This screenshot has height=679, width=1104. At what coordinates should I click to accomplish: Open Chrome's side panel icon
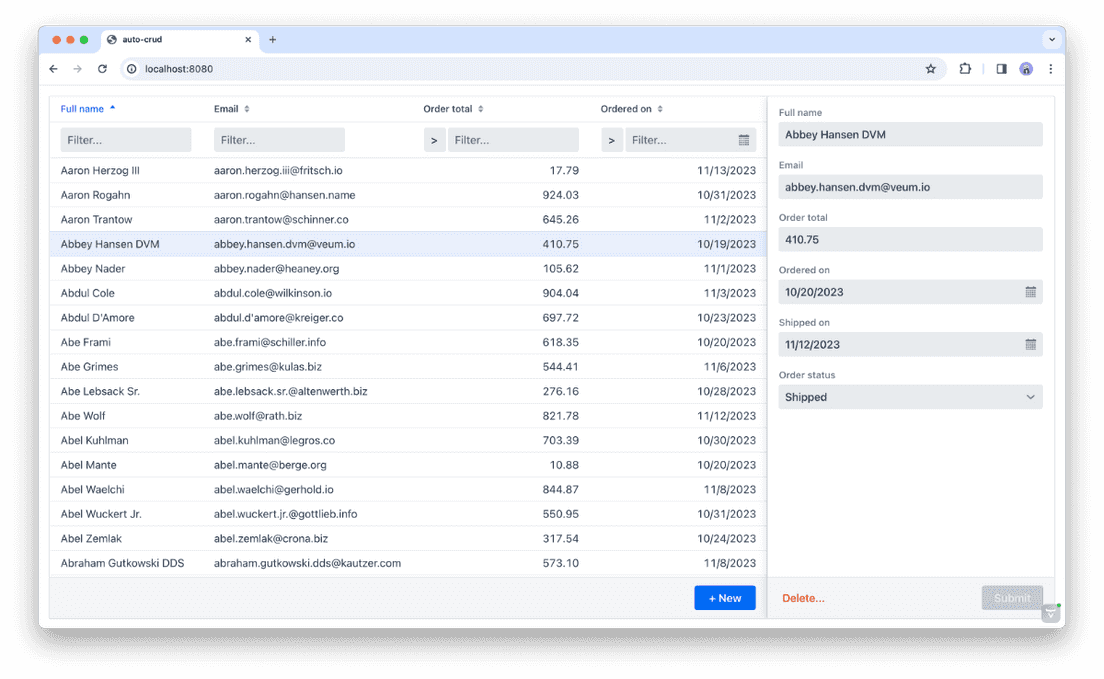1001,68
